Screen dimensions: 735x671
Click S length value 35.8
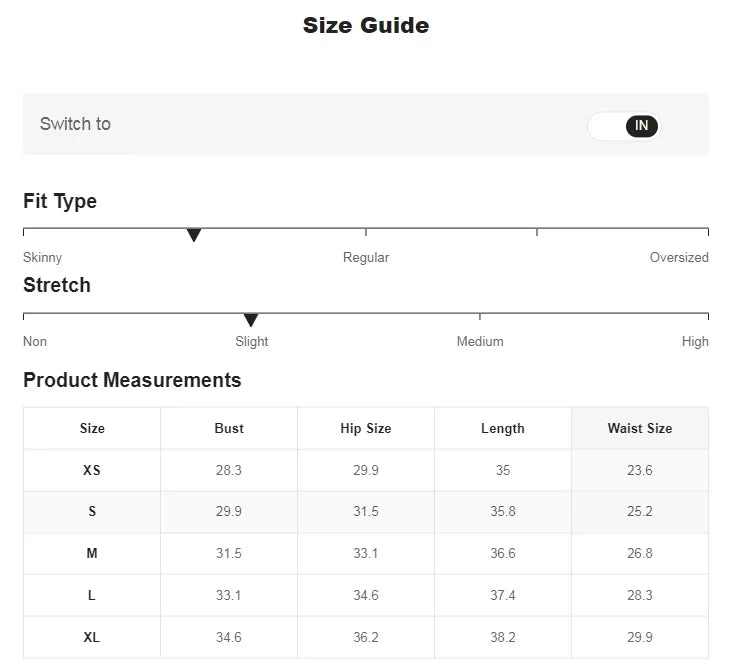(502, 511)
